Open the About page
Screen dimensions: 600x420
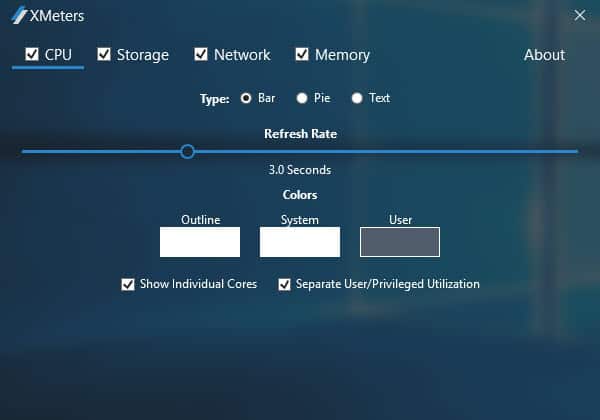[x=544, y=55]
